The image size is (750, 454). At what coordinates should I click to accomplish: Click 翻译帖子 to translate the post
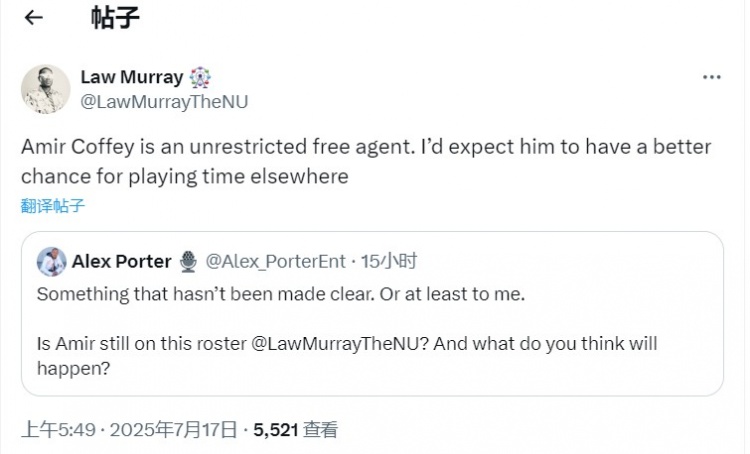pos(53,206)
